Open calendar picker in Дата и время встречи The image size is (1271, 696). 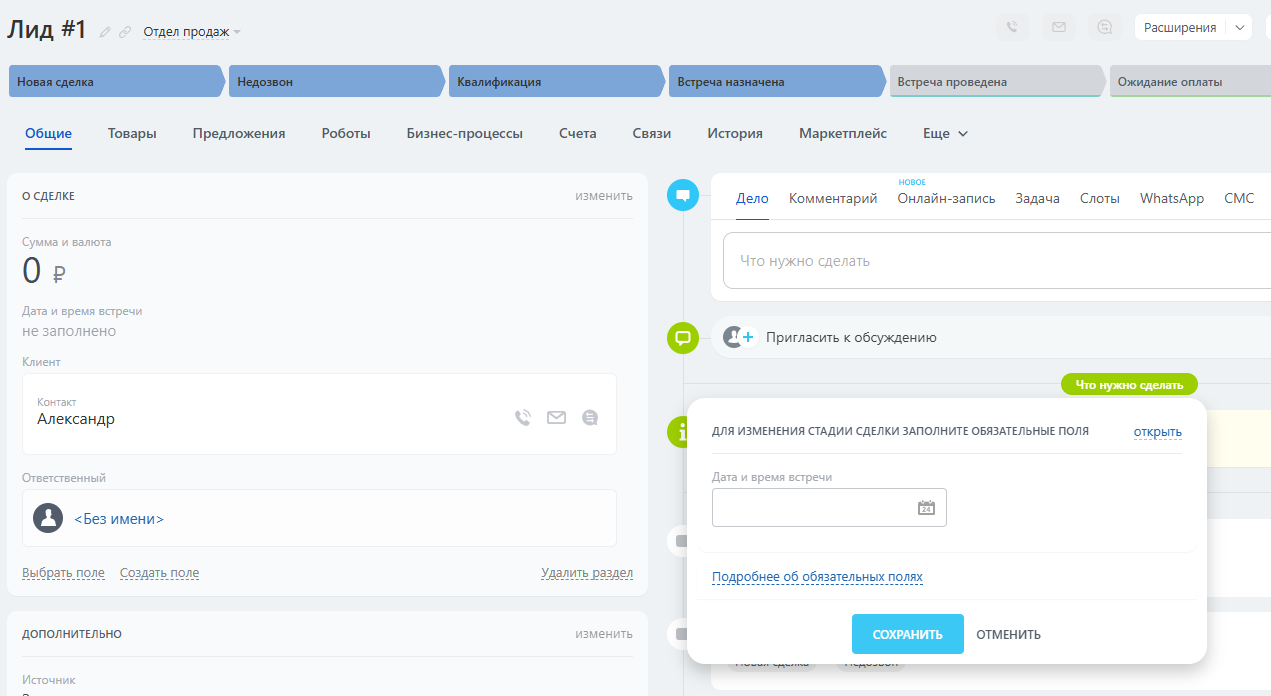pos(926,508)
